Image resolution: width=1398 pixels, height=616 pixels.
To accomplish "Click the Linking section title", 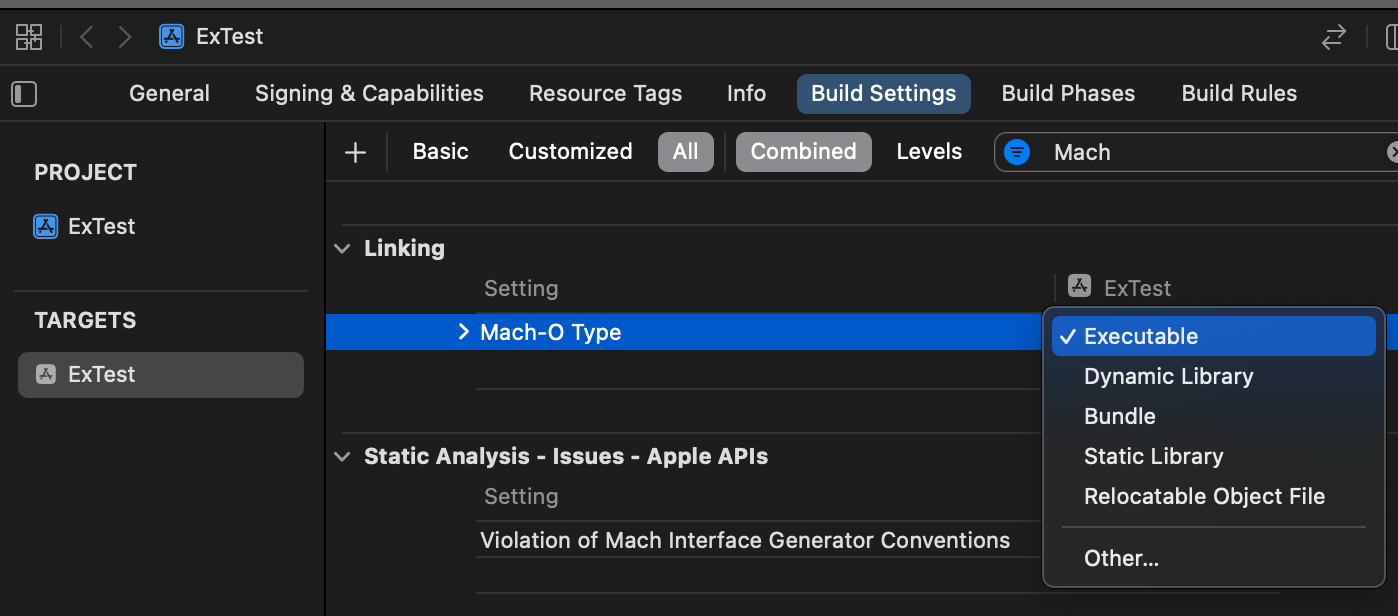I will point(404,248).
